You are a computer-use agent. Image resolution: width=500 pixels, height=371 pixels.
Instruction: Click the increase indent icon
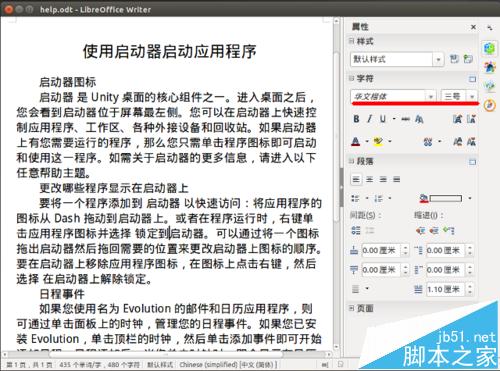coord(421,230)
